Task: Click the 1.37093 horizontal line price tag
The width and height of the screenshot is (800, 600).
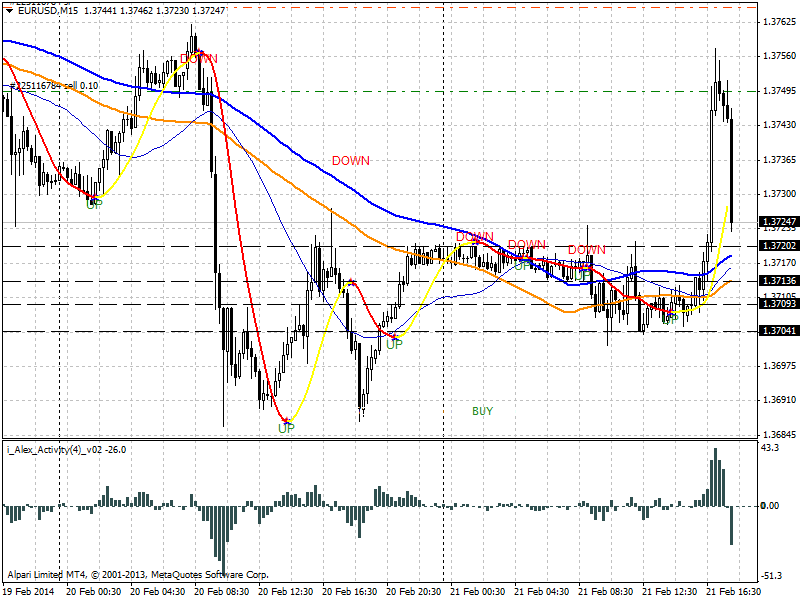Action: point(779,304)
